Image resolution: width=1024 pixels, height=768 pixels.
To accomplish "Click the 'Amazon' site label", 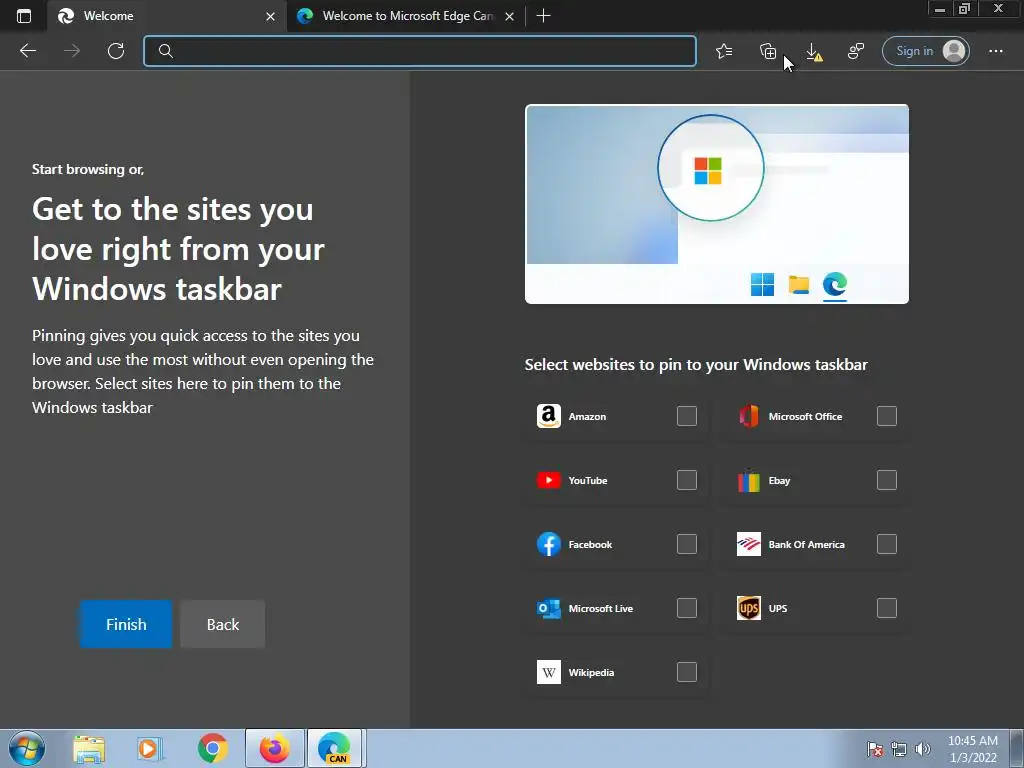I will click(x=587, y=417).
